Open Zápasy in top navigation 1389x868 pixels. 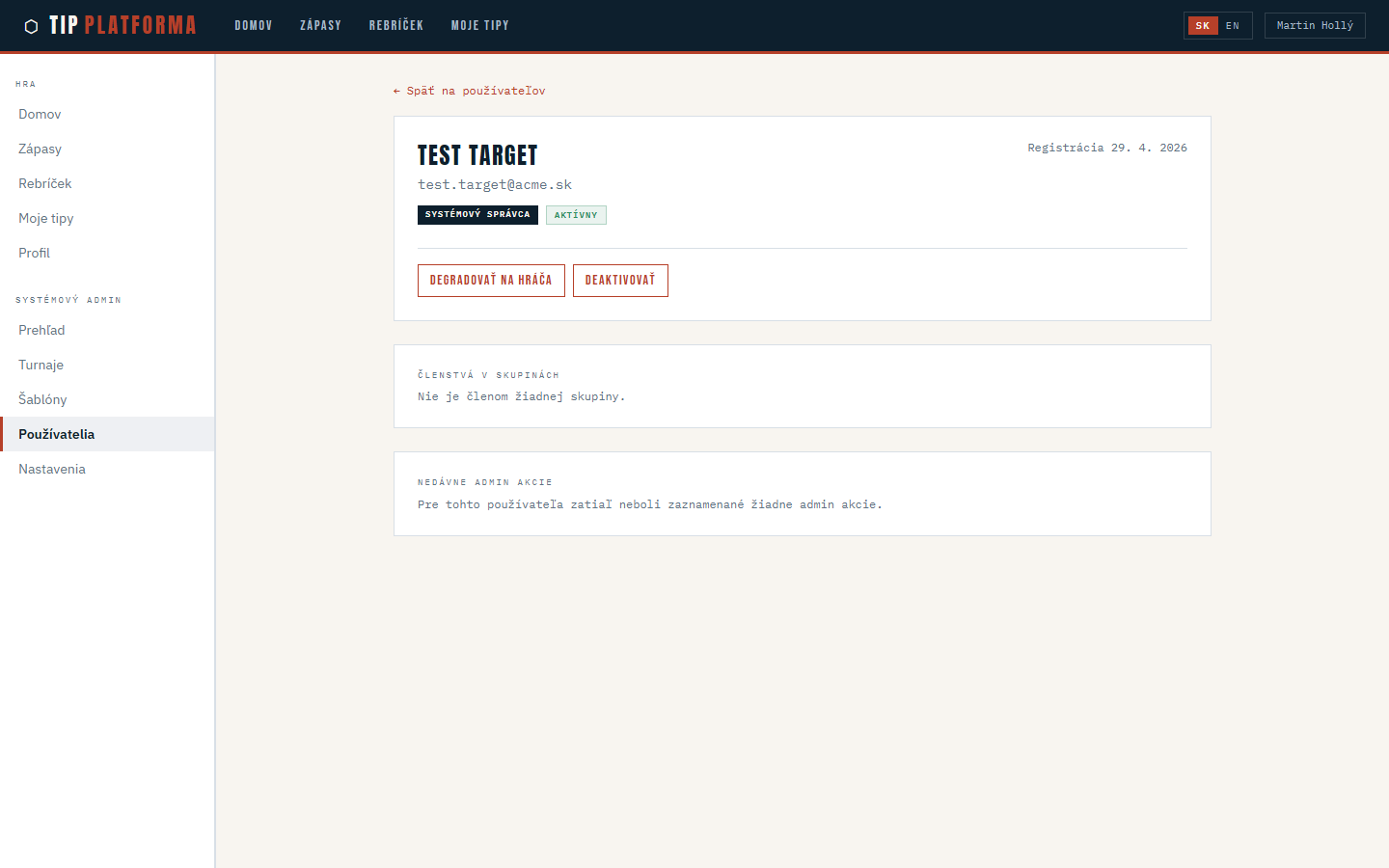click(x=320, y=26)
